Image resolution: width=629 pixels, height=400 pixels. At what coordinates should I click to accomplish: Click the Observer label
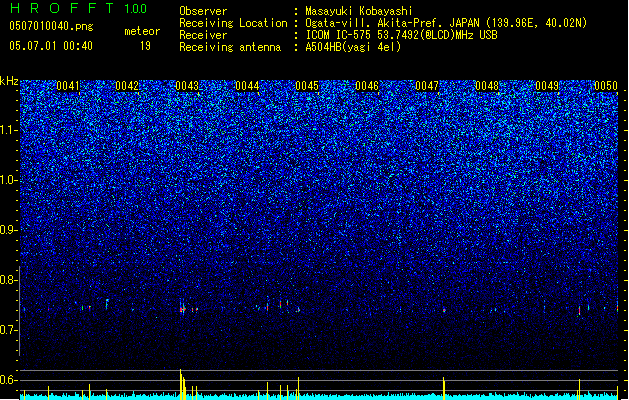[x=203, y=11]
